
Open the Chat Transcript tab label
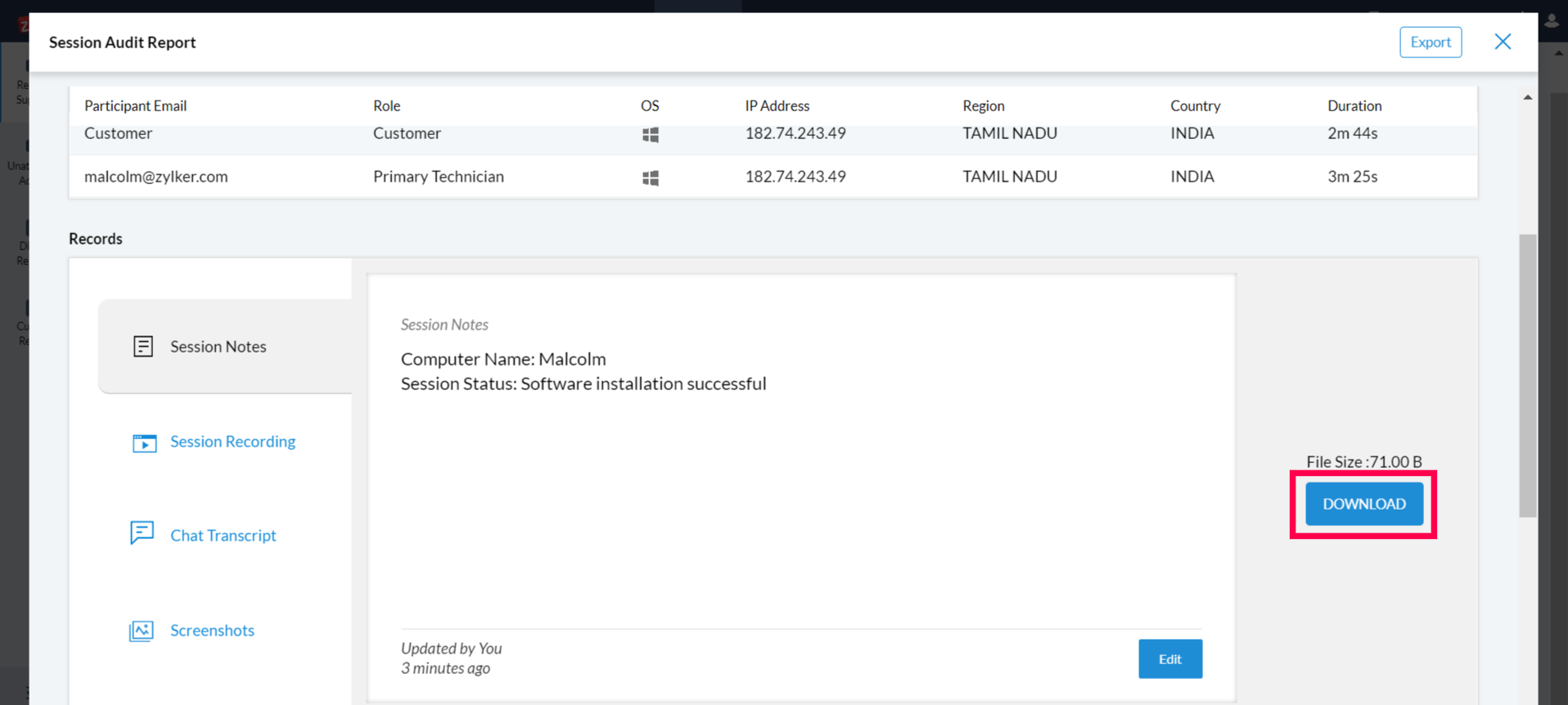(x=223, y=536)
